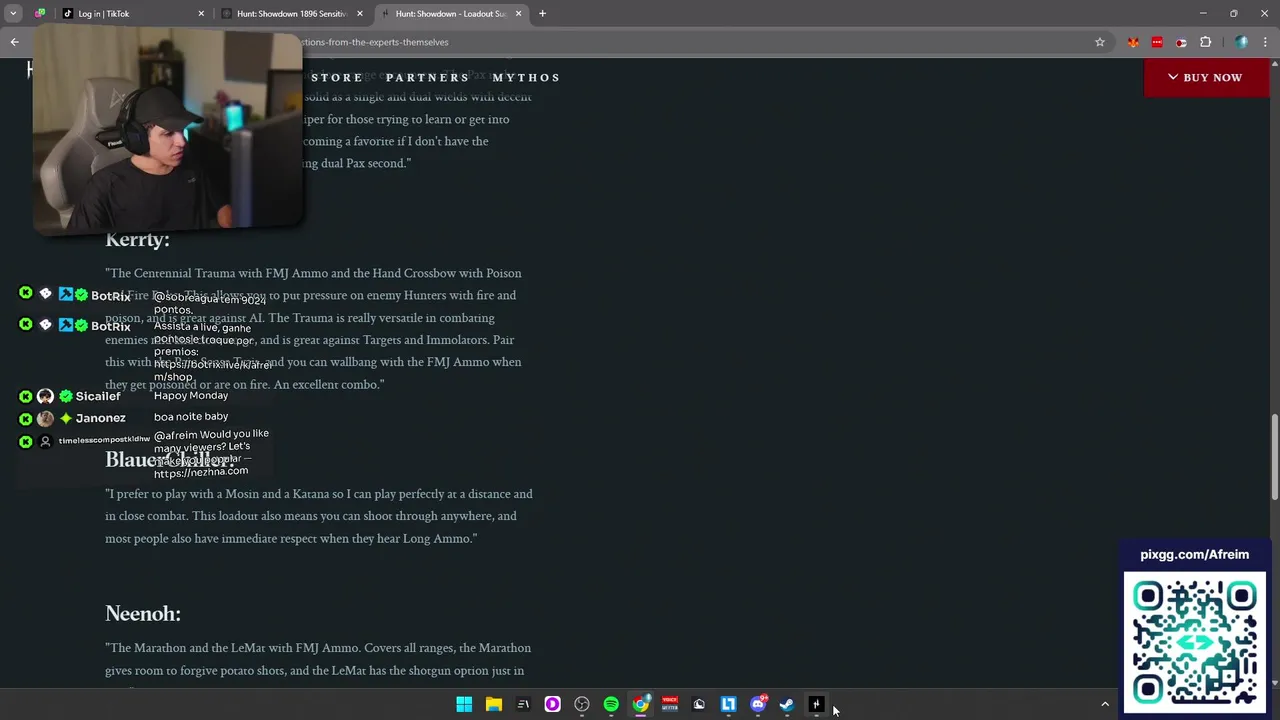Open the black taskbar app beside Steam
The image size is (1280, 720).
pos(816,705)
